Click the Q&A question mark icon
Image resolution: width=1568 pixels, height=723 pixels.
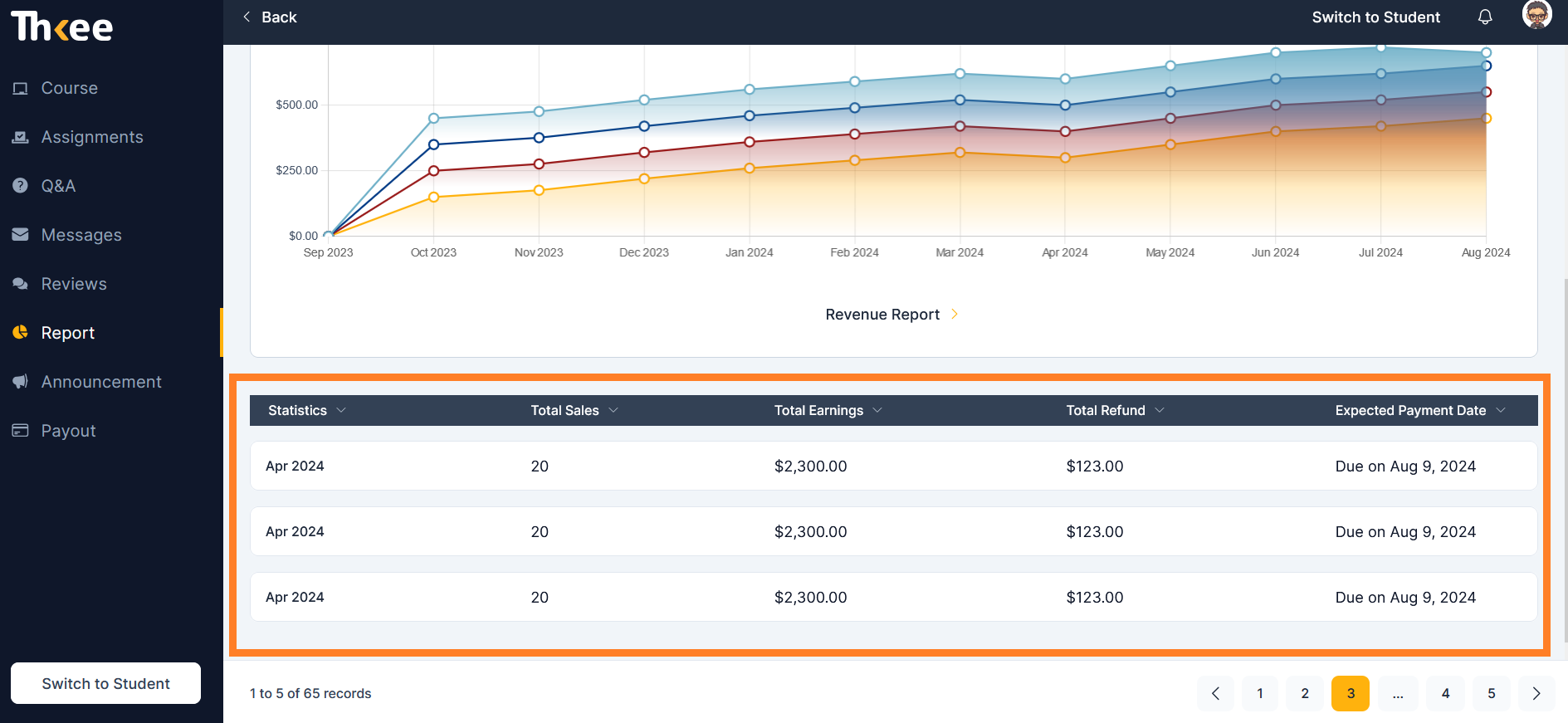pyautogui.click(x=21, y=186)
